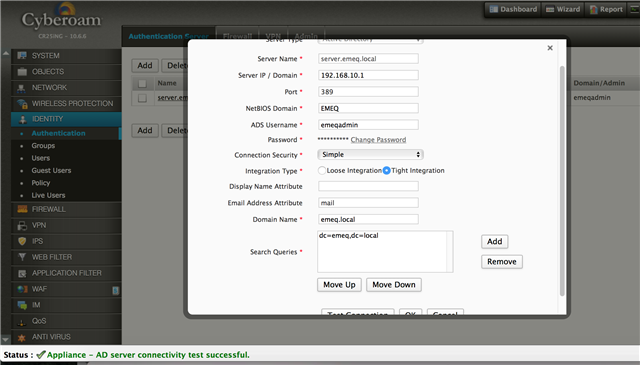Click the WAF globe icon

tap(22, 289)
